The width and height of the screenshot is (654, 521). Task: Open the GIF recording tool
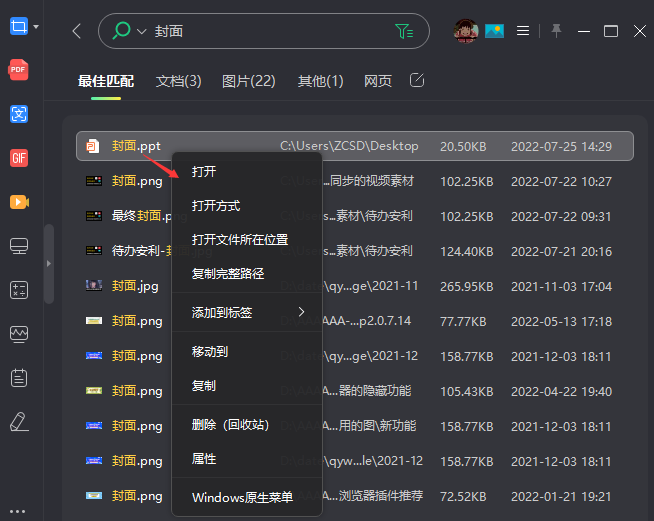click(18, 158)
